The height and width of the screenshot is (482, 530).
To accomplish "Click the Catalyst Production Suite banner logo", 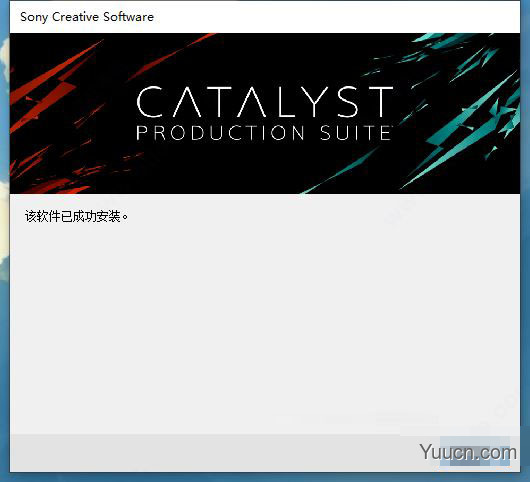I will [265, 113].
